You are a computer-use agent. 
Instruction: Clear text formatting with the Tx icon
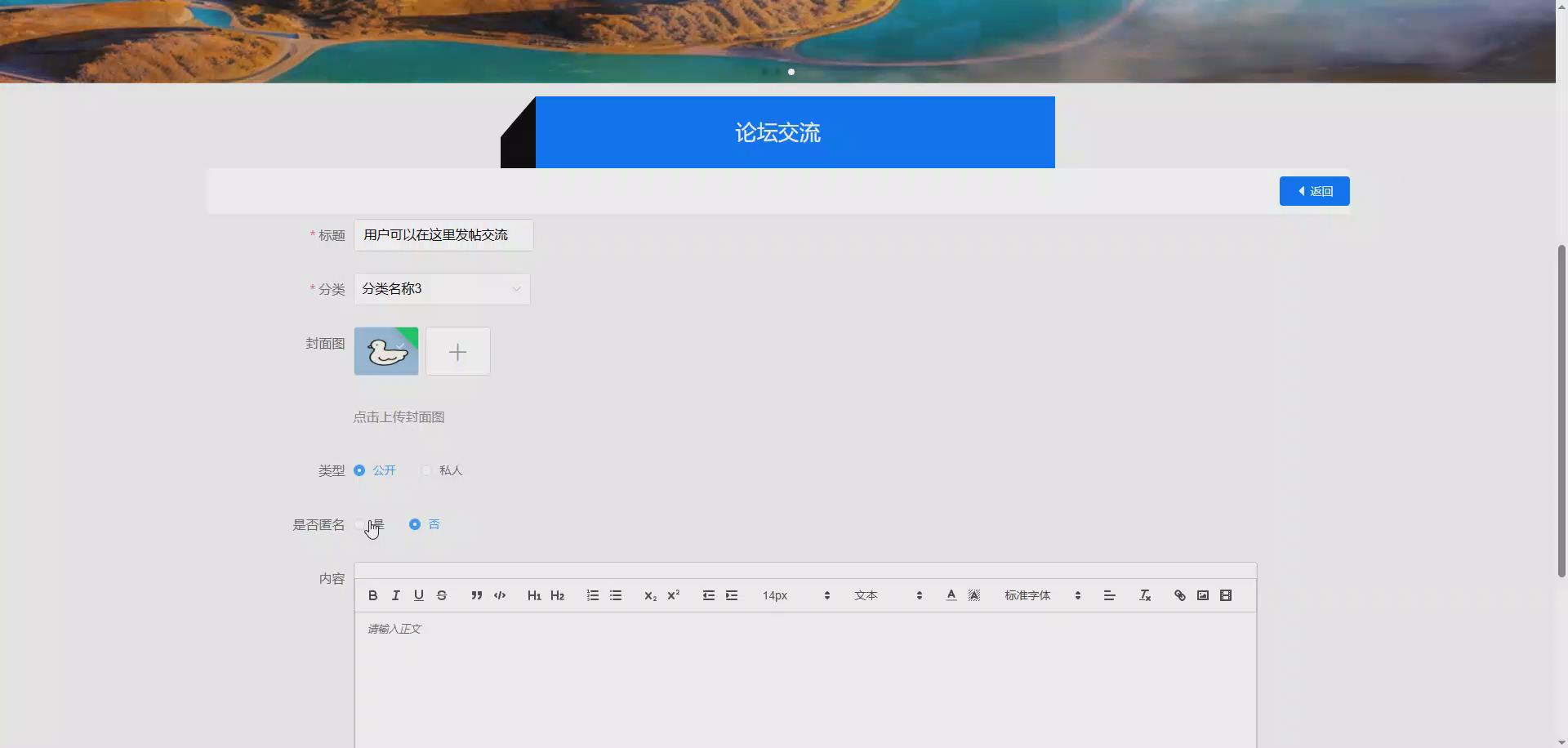tap(1144, 595)
